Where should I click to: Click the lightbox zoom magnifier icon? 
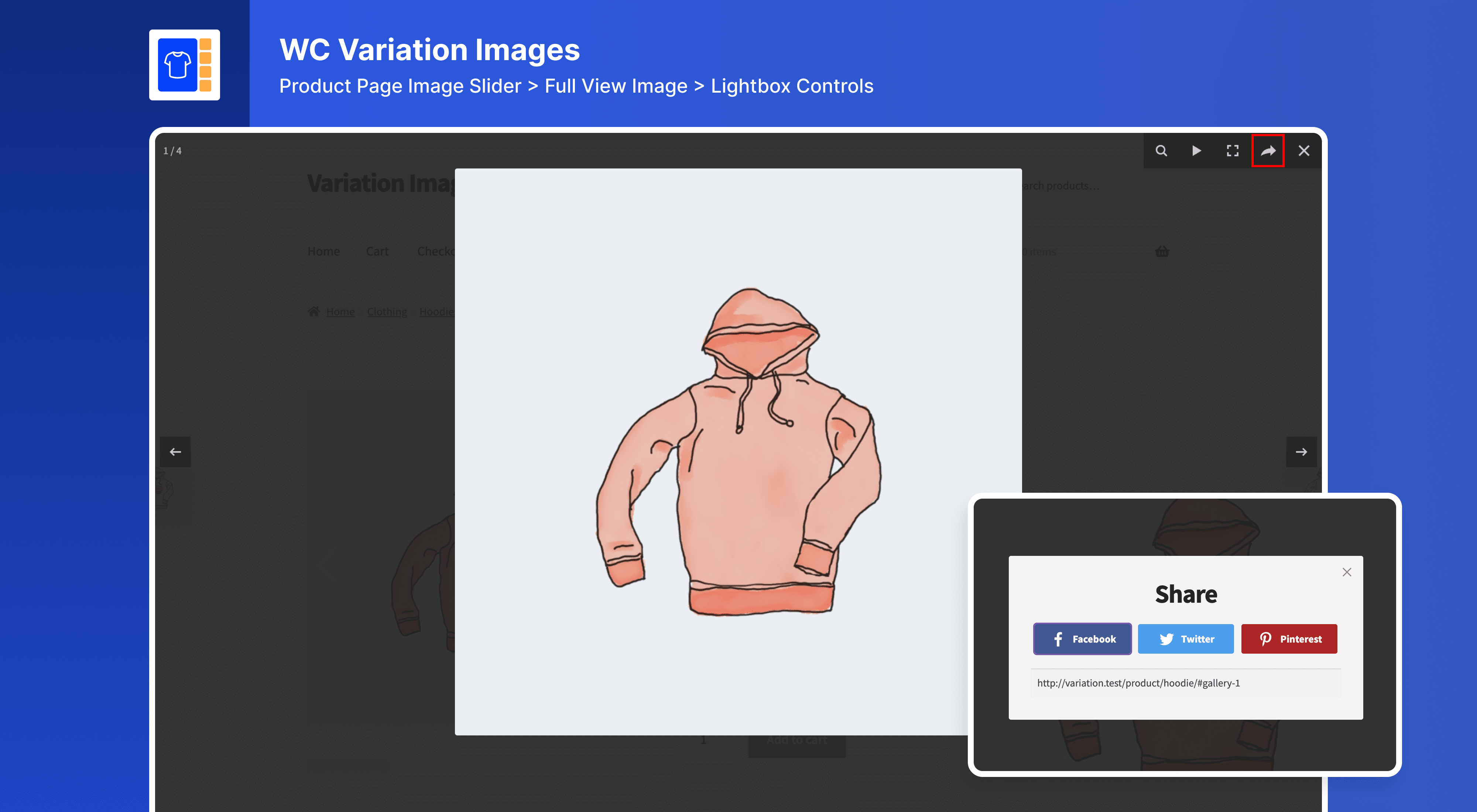1161,151
